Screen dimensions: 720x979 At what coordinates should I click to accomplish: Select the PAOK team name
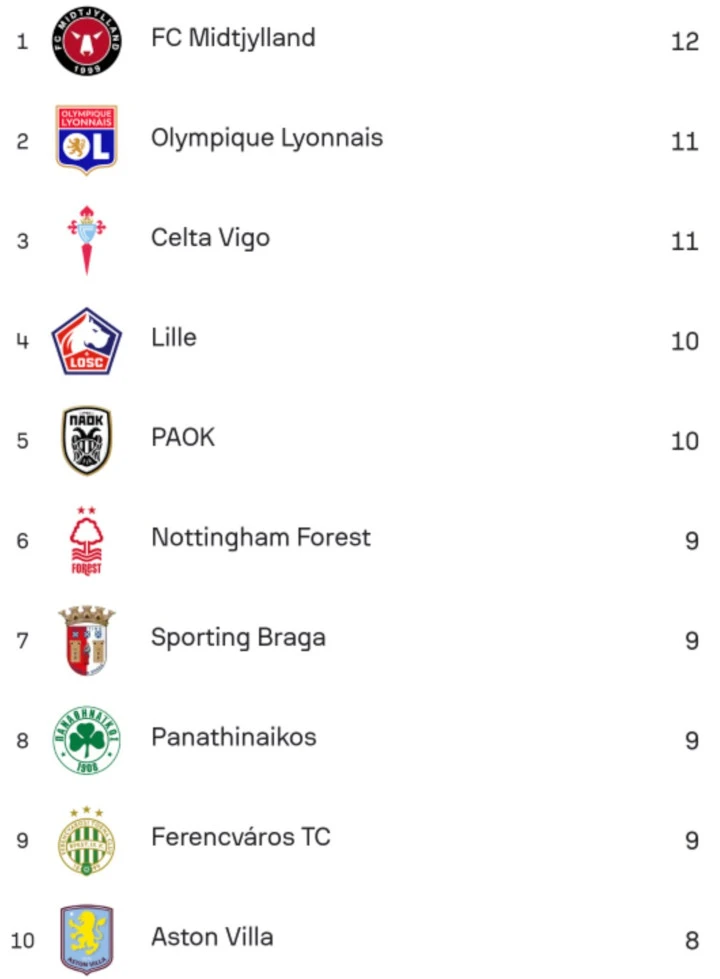coord(183,438)
